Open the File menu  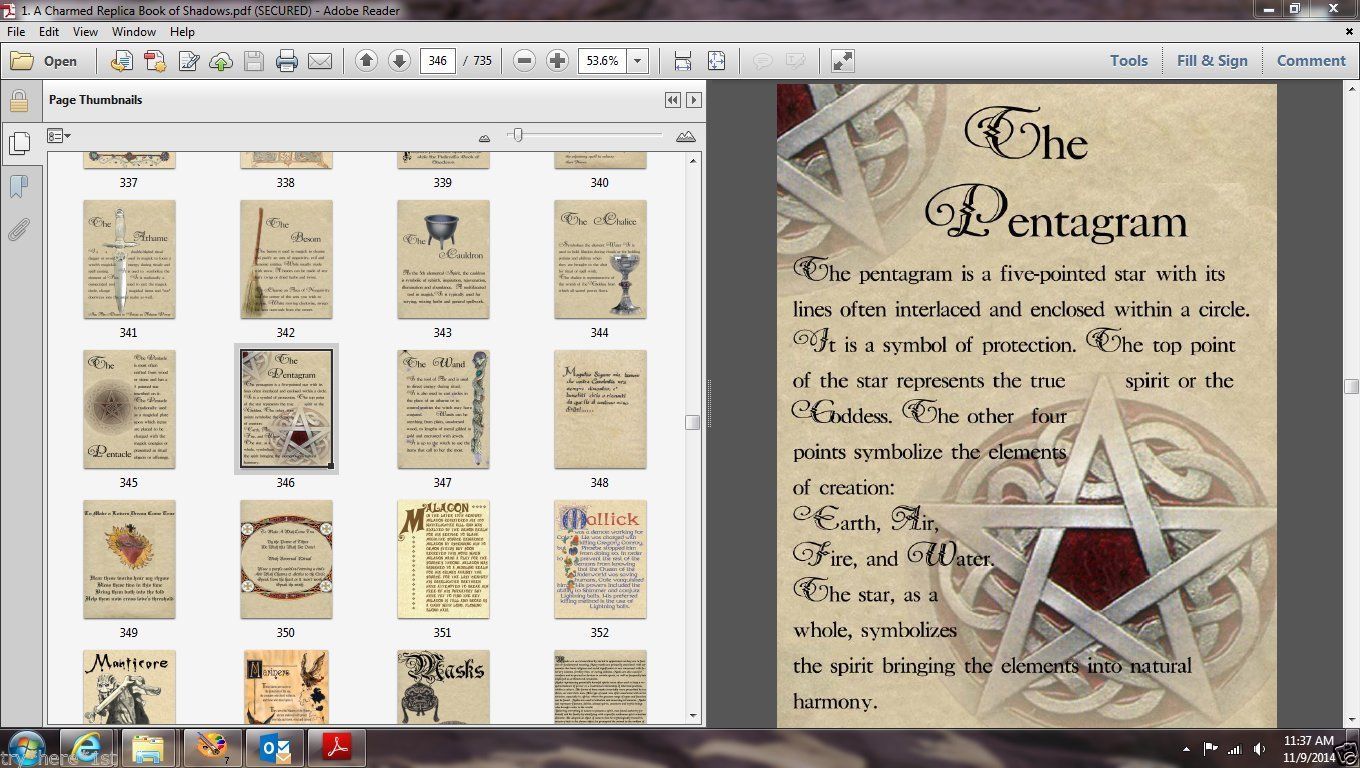(x=17, y=32)
